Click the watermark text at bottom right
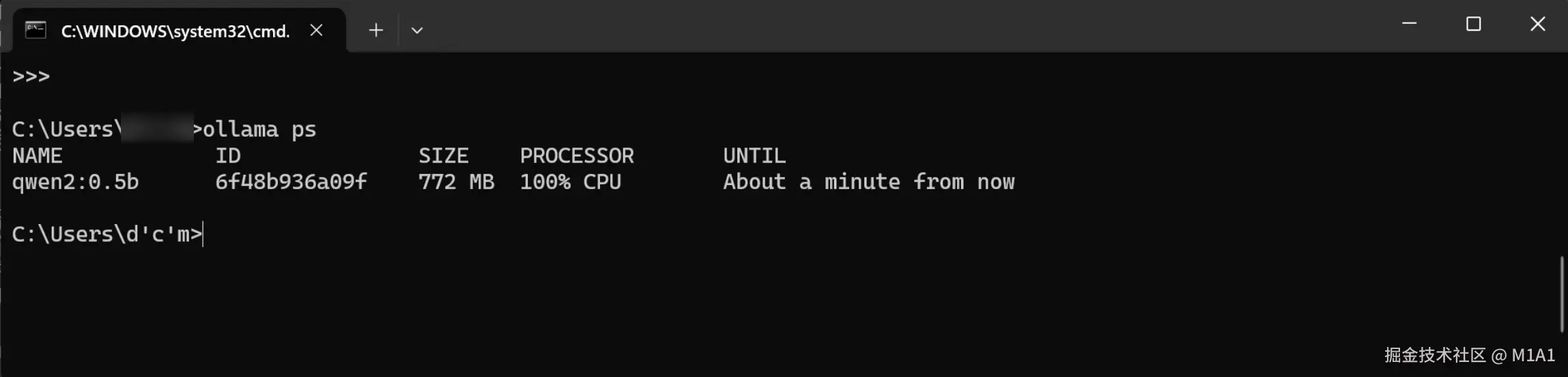The image size is (1568, 377). [x=1469, y=355]
